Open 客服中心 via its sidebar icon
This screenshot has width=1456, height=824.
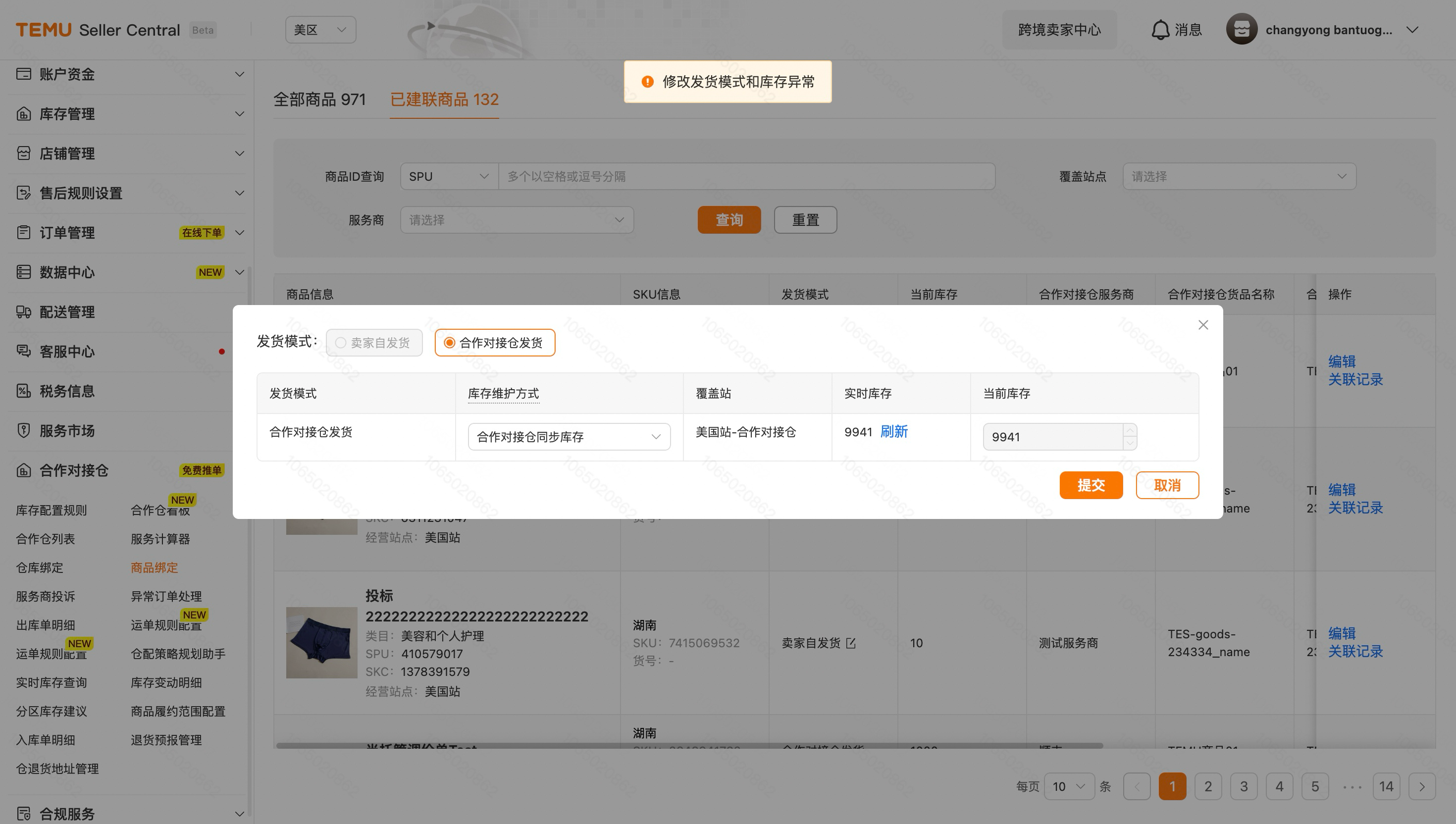(x=23, y=352)
